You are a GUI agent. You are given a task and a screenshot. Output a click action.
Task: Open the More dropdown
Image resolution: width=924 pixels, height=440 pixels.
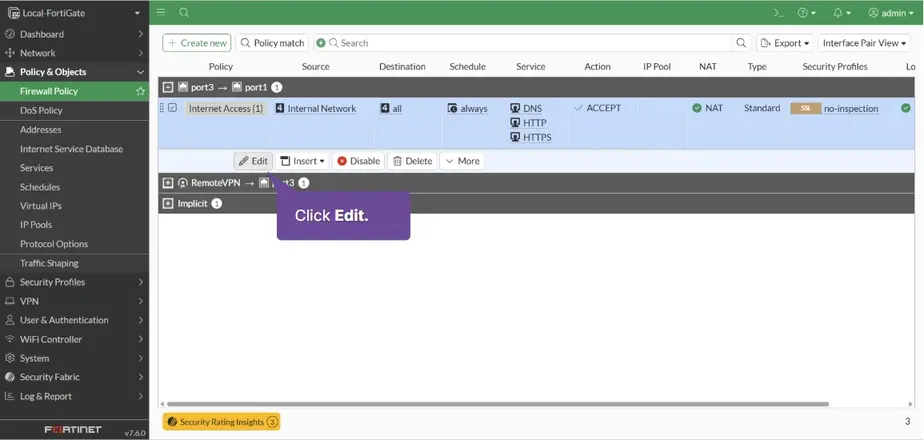tap(462, 161)
